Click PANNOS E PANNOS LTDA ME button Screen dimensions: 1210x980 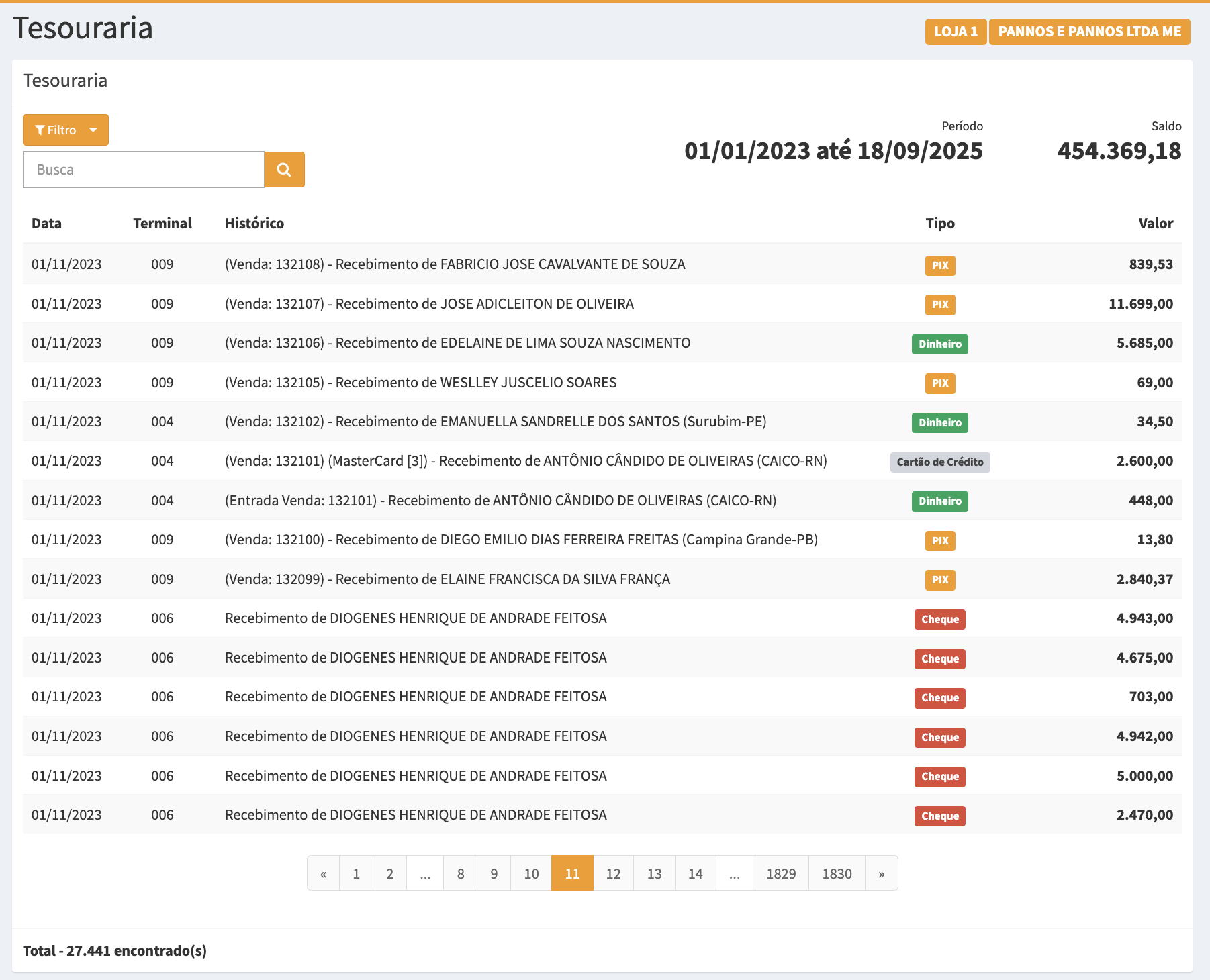click(1089, 32)
